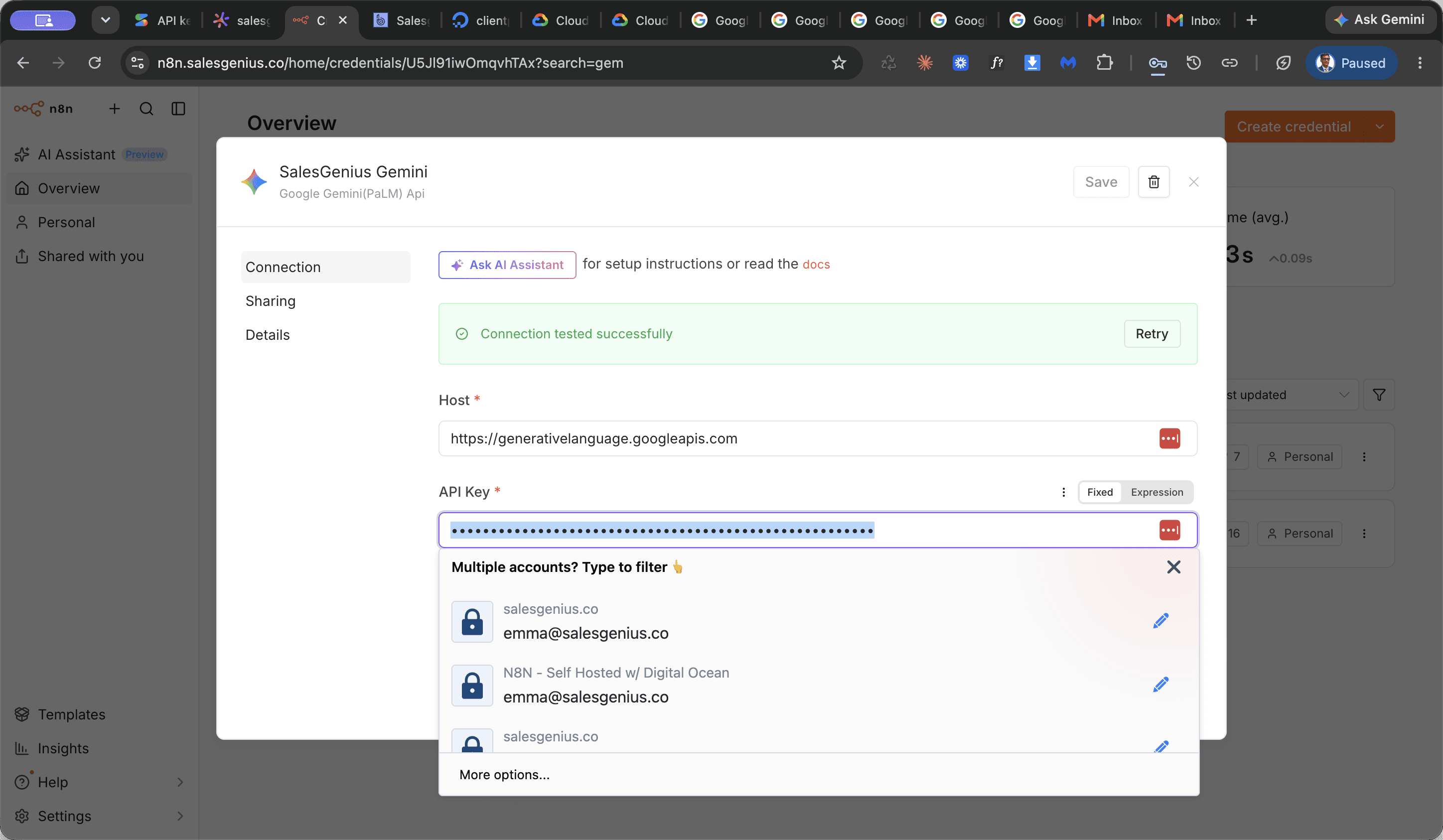
Task: Open search with the sidebar magnifier icon
Action: pos(146,109)
